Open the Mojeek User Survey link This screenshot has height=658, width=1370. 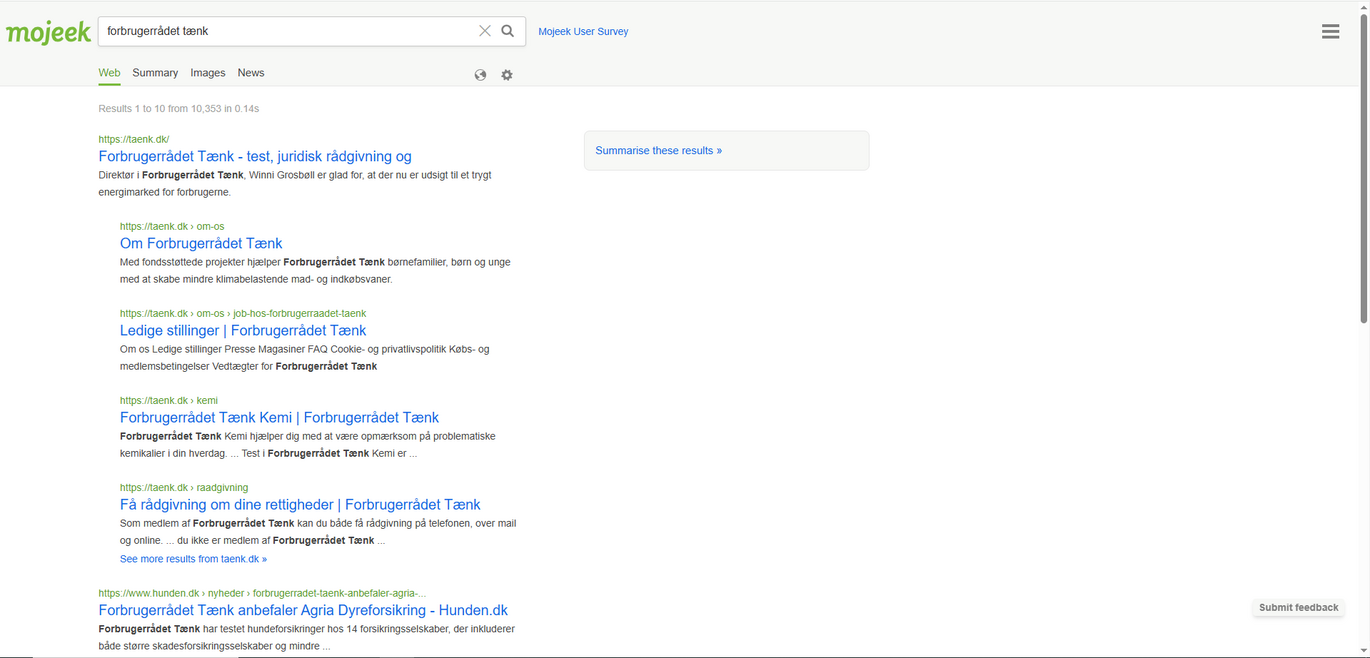coord(583,32)
